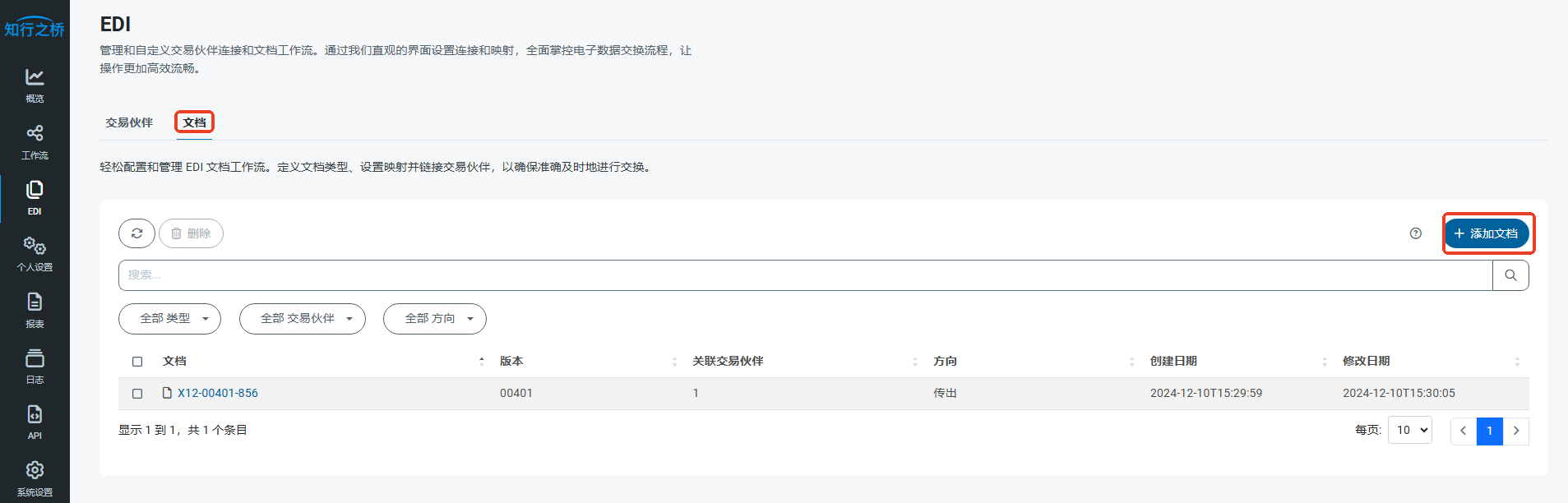
Task: Go to the previous page arrow
Action: click(1463, 431)
